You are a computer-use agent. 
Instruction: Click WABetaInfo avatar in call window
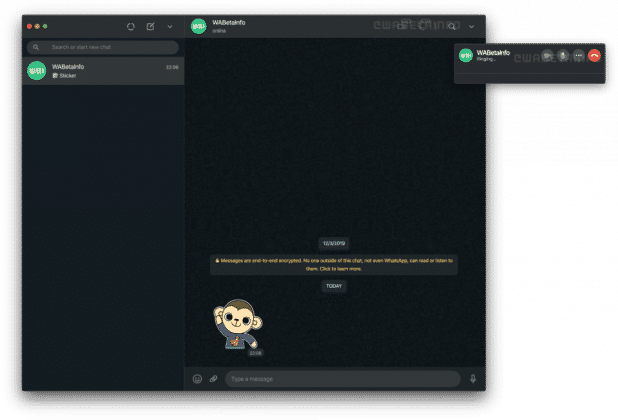(465, 55)
